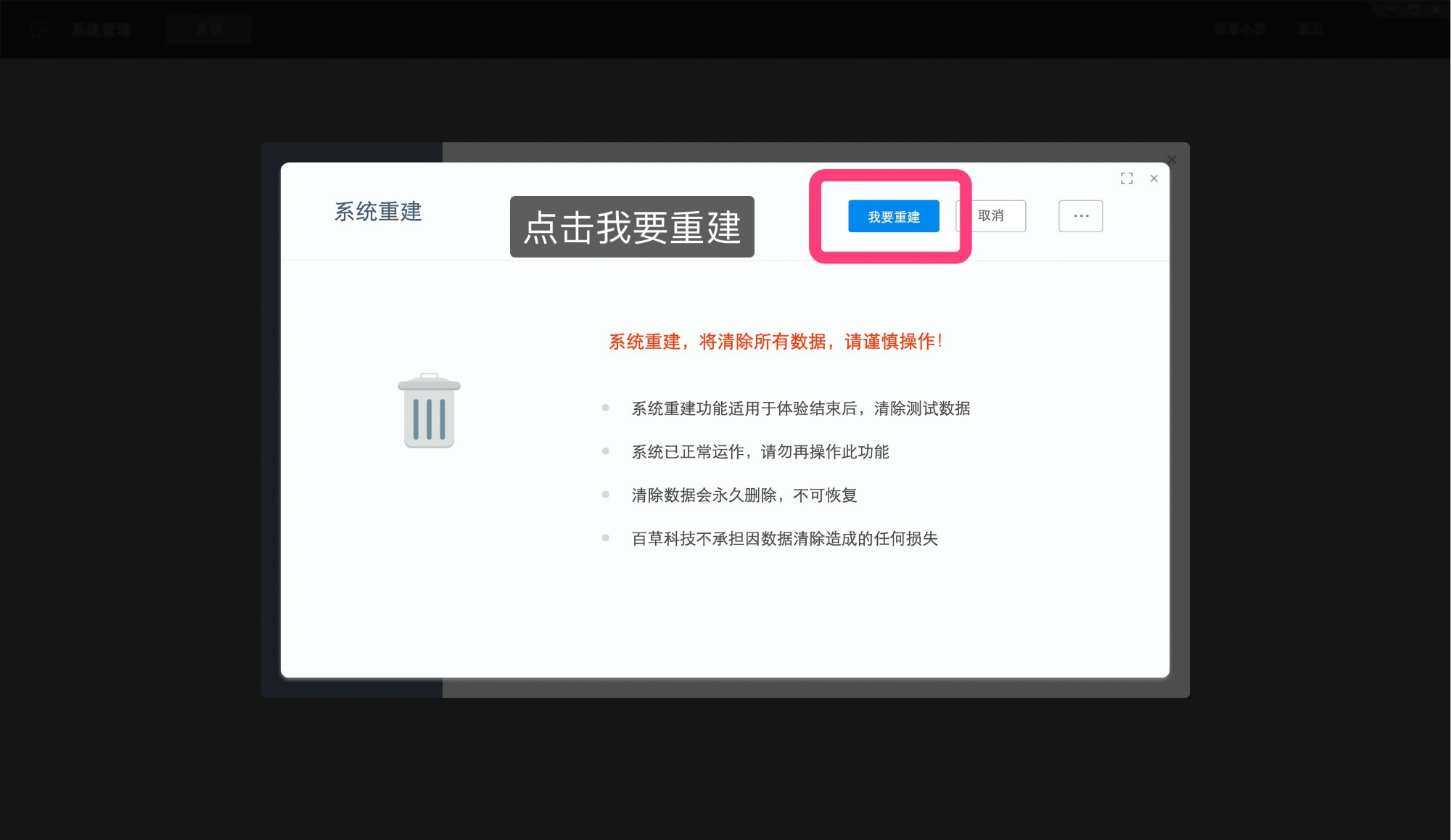This screenshot has height=840, width=1451.
Task: Click the line 系统已正常运作，请勿再操作此功能
Action: pyautogui.click(x=760, y=452)
